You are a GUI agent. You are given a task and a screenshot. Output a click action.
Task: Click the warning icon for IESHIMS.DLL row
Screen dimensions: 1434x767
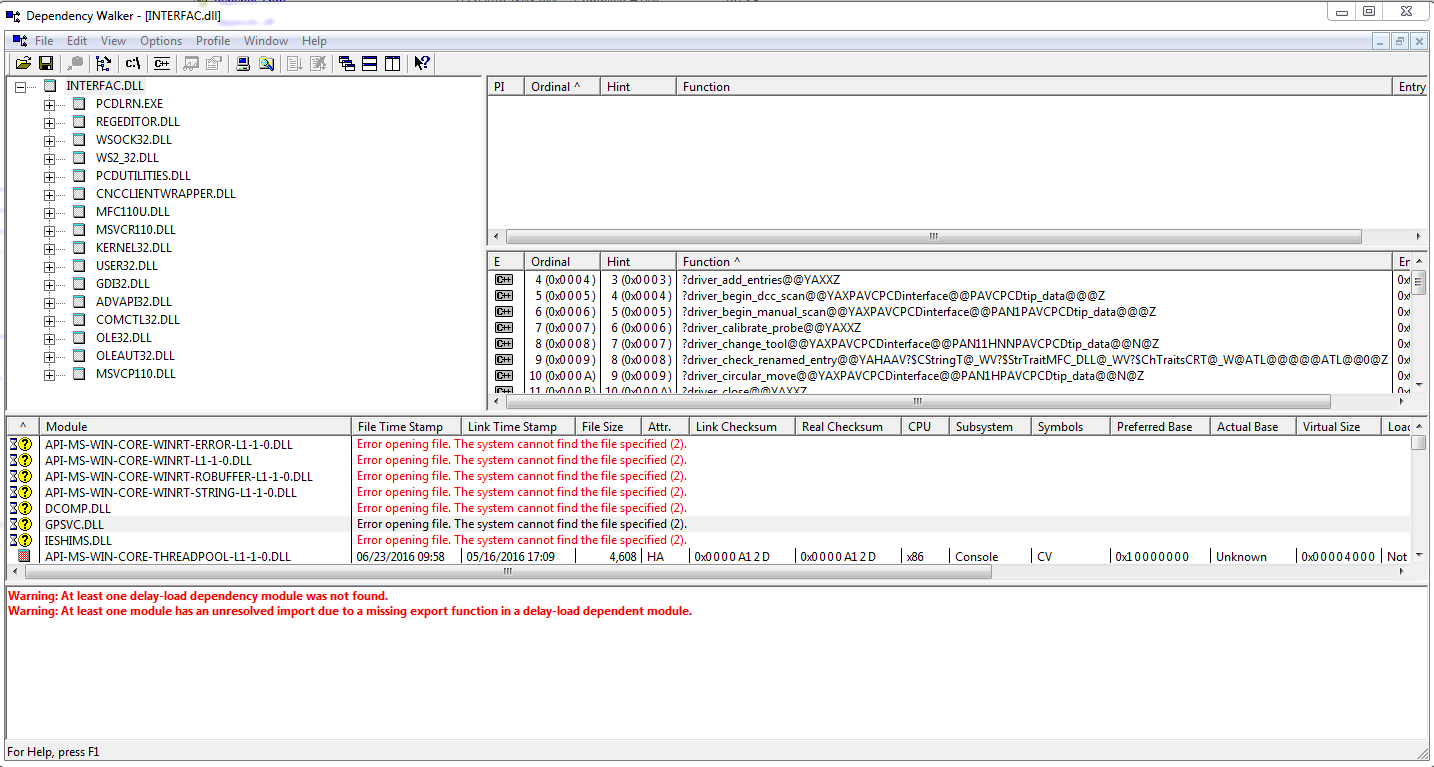click(21, 540)
